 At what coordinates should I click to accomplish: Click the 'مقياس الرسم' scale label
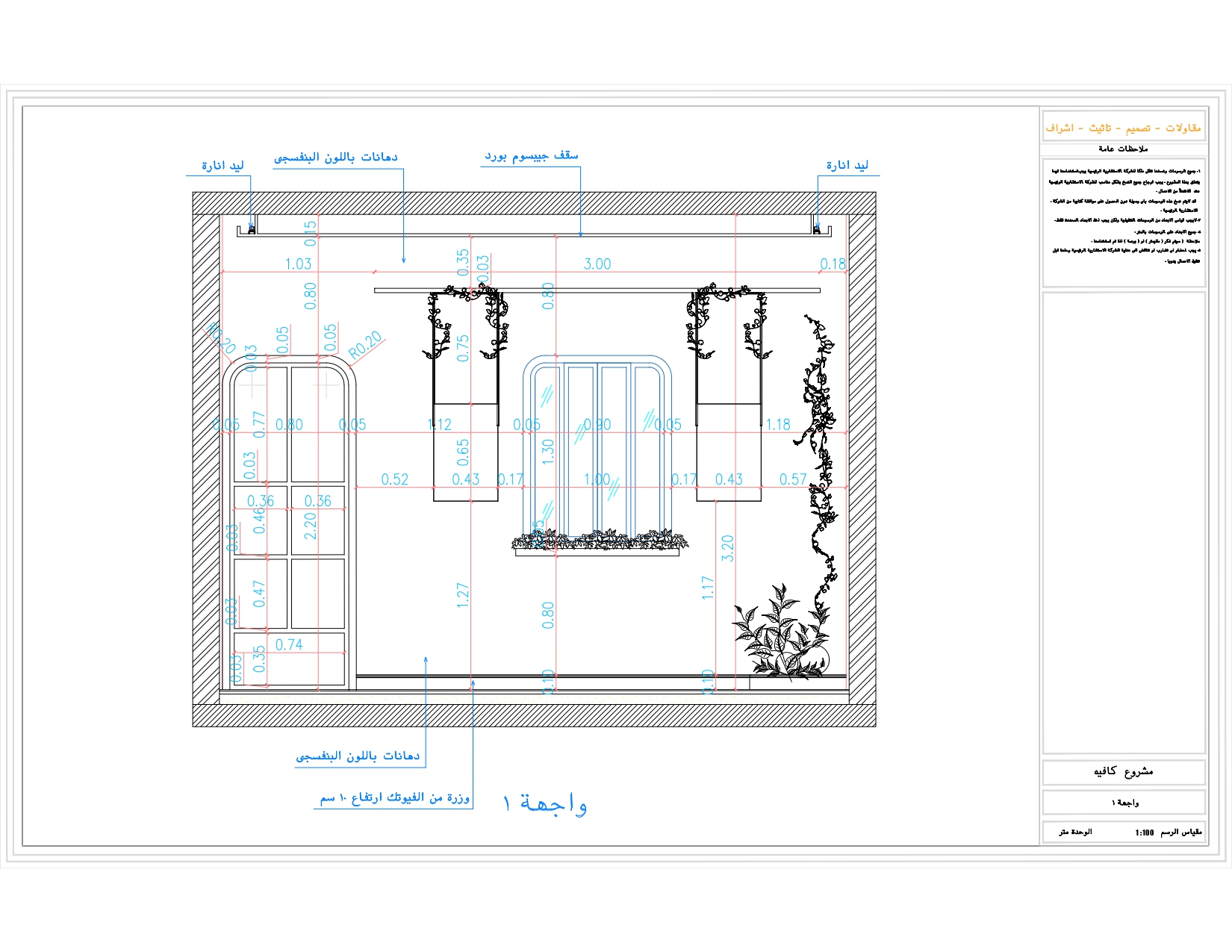tap(1181, 832)
